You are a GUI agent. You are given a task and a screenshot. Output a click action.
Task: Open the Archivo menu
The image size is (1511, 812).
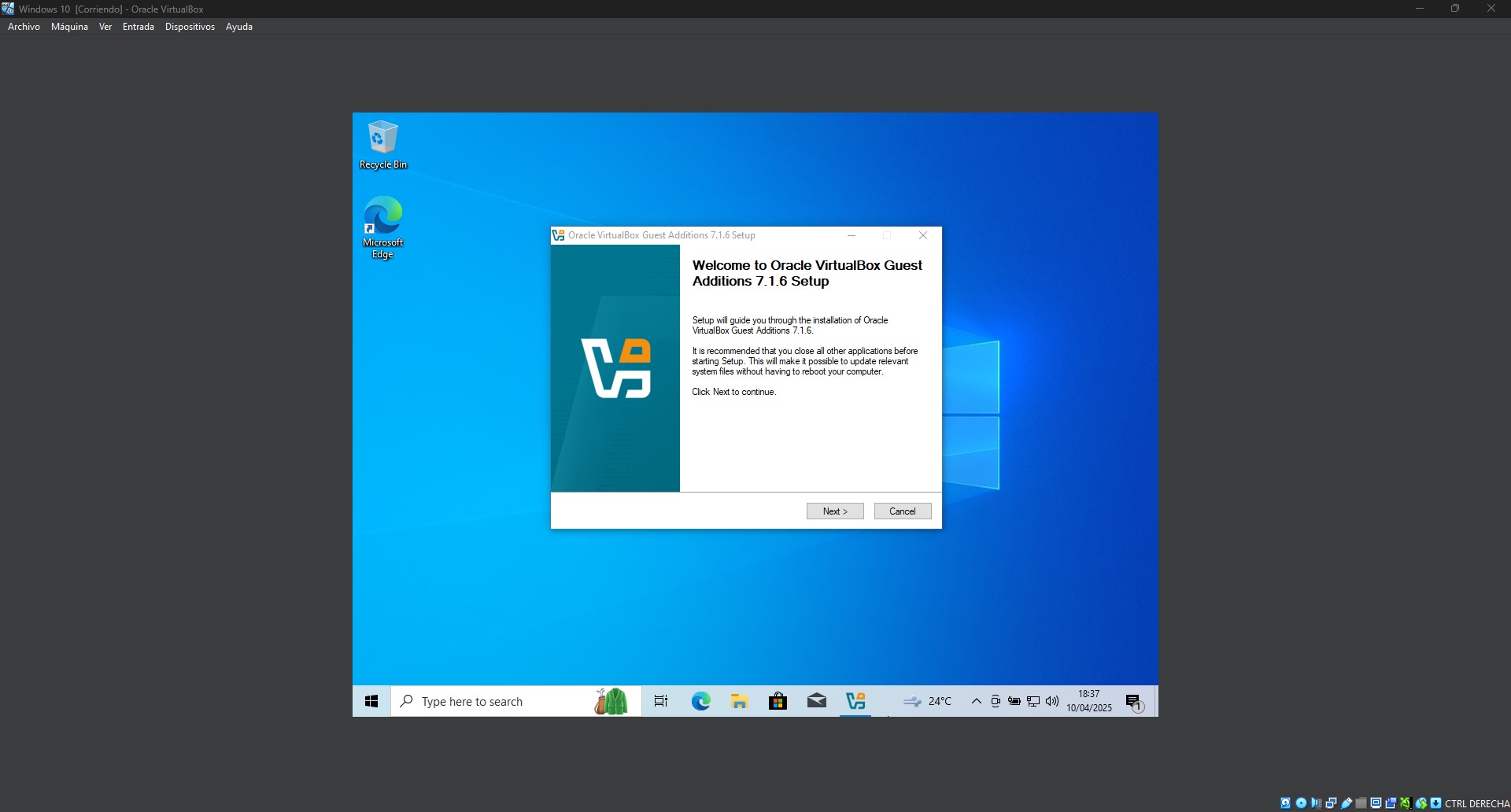pyautogui.click(x=24, y=27)
